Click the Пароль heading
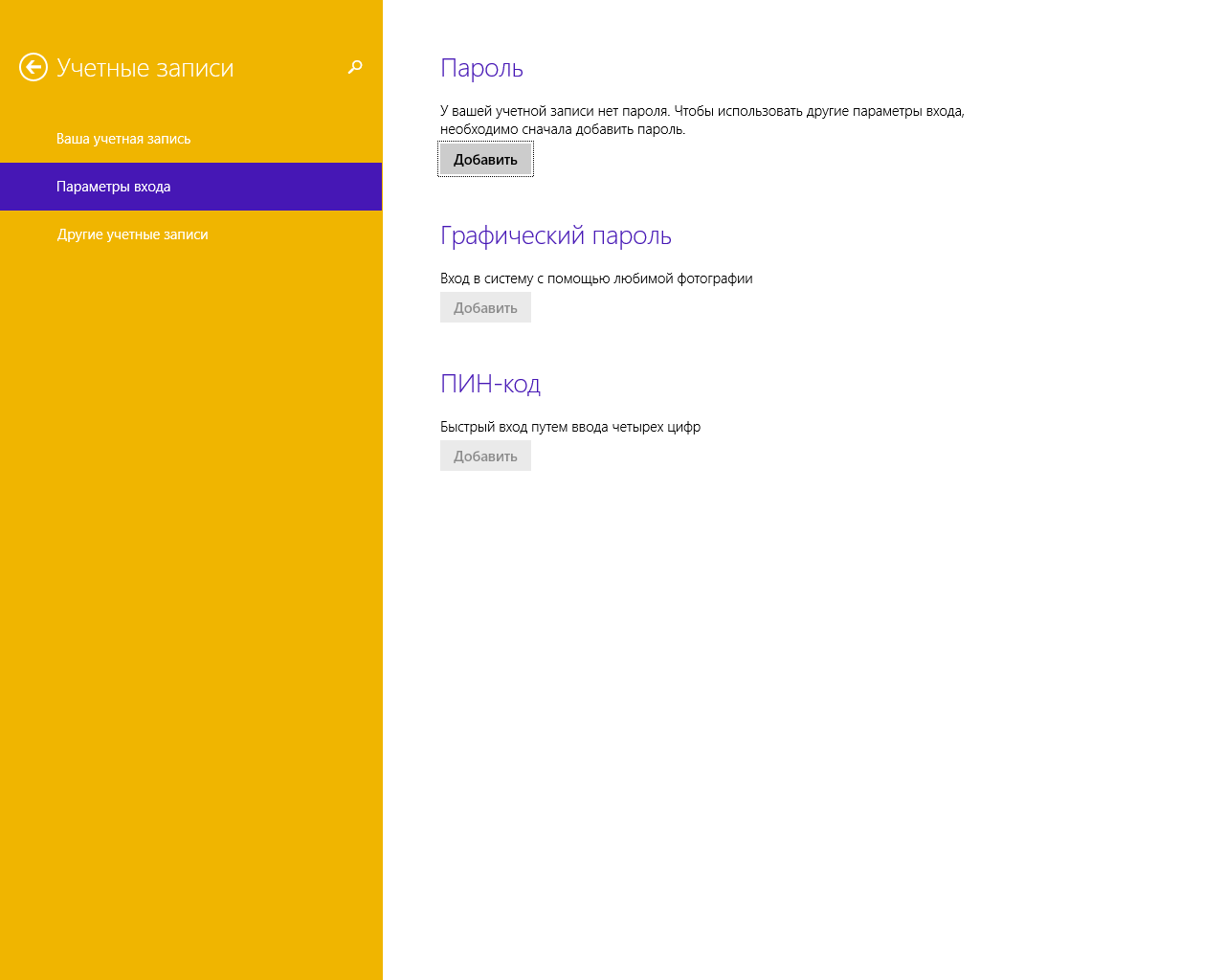 481,68
